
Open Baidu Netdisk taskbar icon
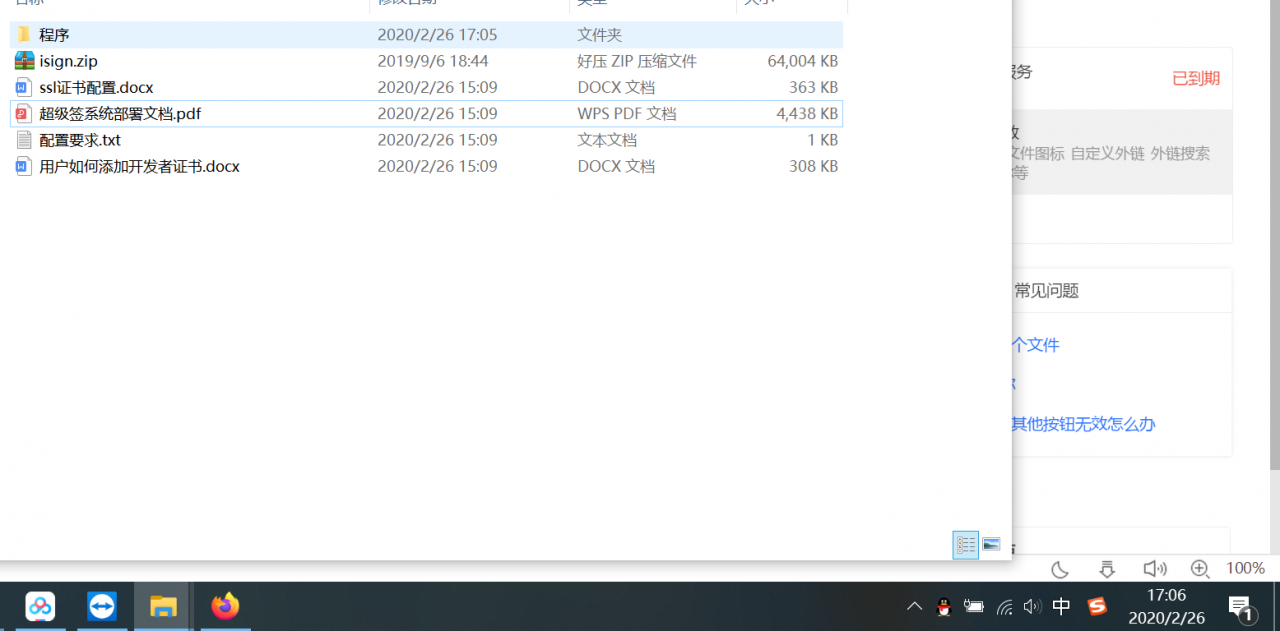click(40, 606)
